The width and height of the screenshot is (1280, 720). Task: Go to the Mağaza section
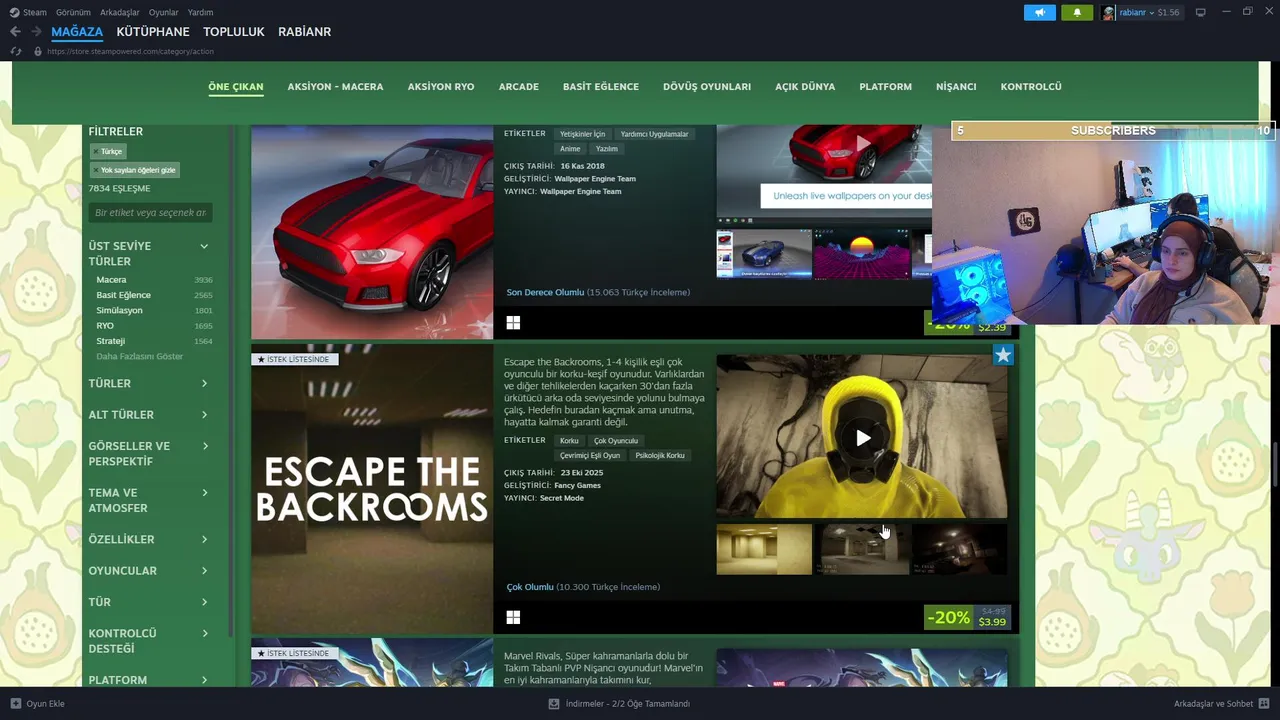(77, 32)
